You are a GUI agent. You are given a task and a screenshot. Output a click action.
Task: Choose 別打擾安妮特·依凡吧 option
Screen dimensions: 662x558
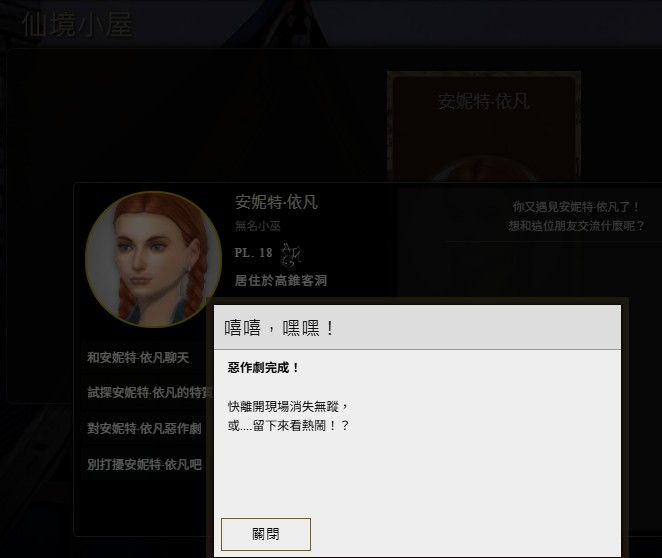tap(144, 464)
